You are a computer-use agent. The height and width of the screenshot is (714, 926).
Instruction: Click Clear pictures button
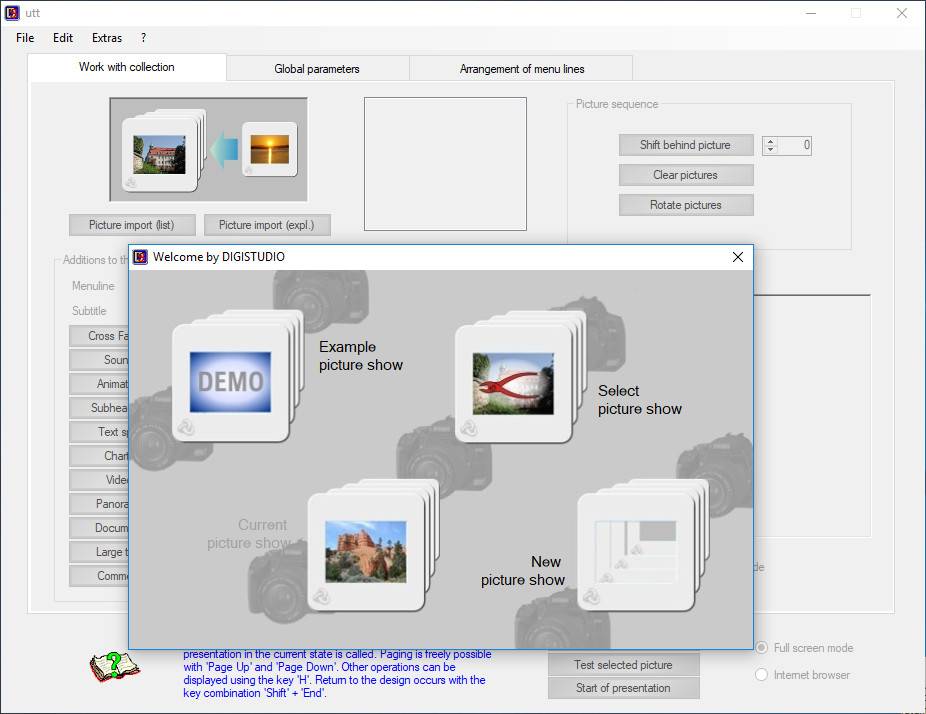tap(686, 175)
